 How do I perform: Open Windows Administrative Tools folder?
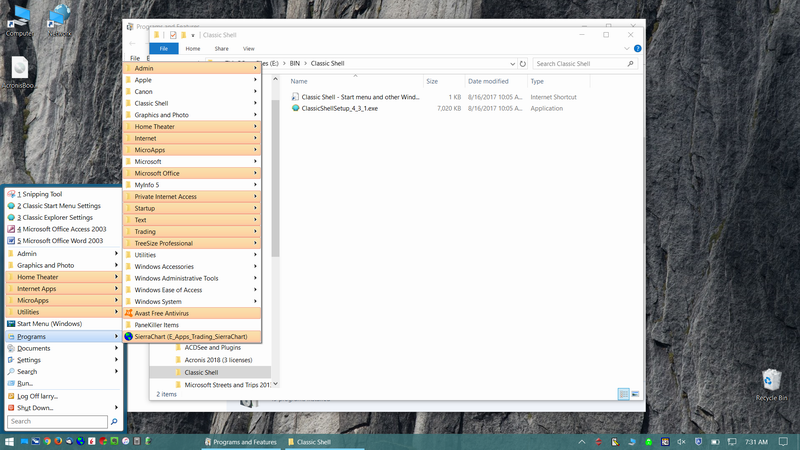coord(192,278)
